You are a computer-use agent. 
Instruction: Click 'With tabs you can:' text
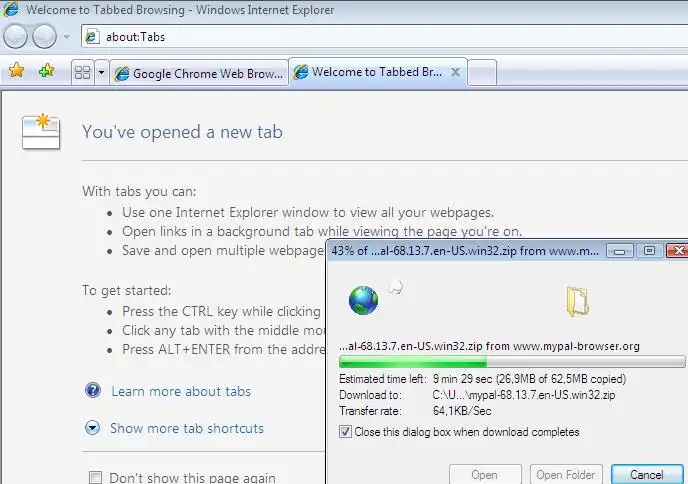pos(139,191)
